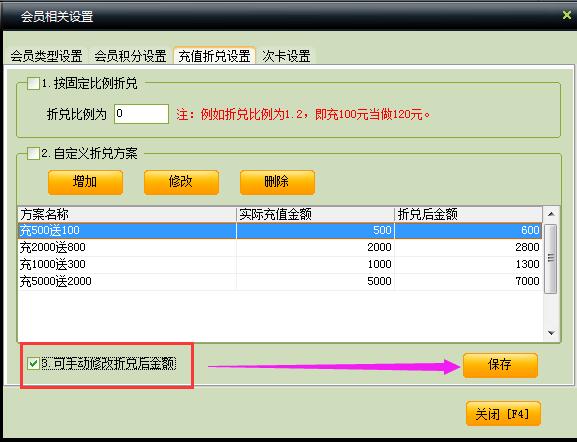Screen dimensions: 577x442
Task: Sort by 实际充值金额 column header
Action: 315,214
